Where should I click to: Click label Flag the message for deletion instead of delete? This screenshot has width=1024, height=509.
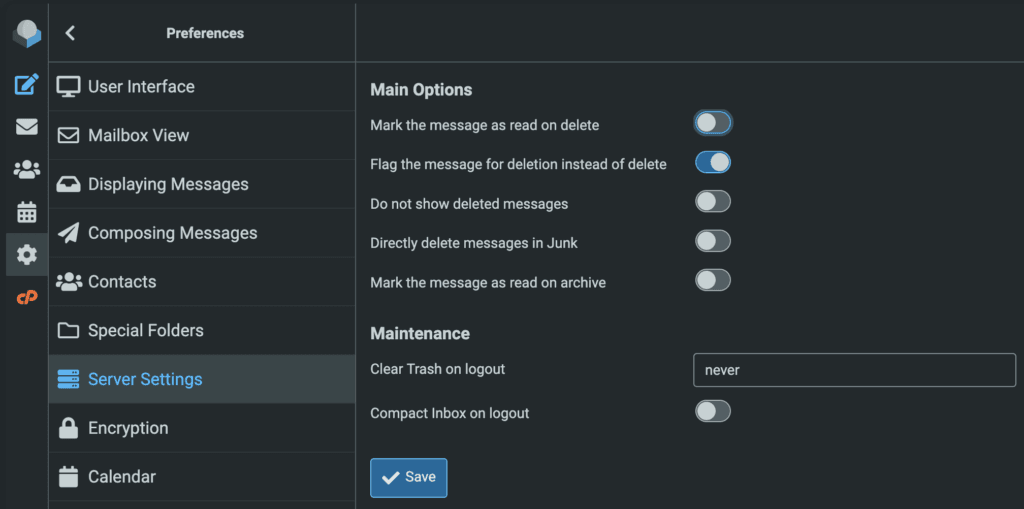point(519,164)
